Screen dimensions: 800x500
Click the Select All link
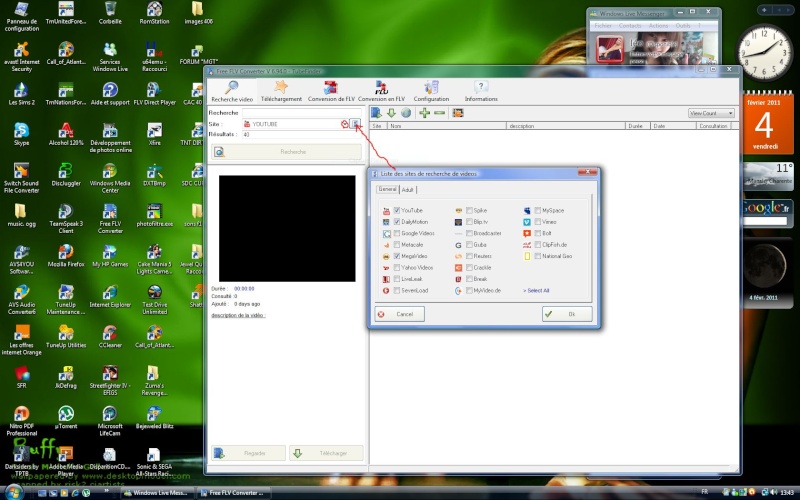point(536,291)
